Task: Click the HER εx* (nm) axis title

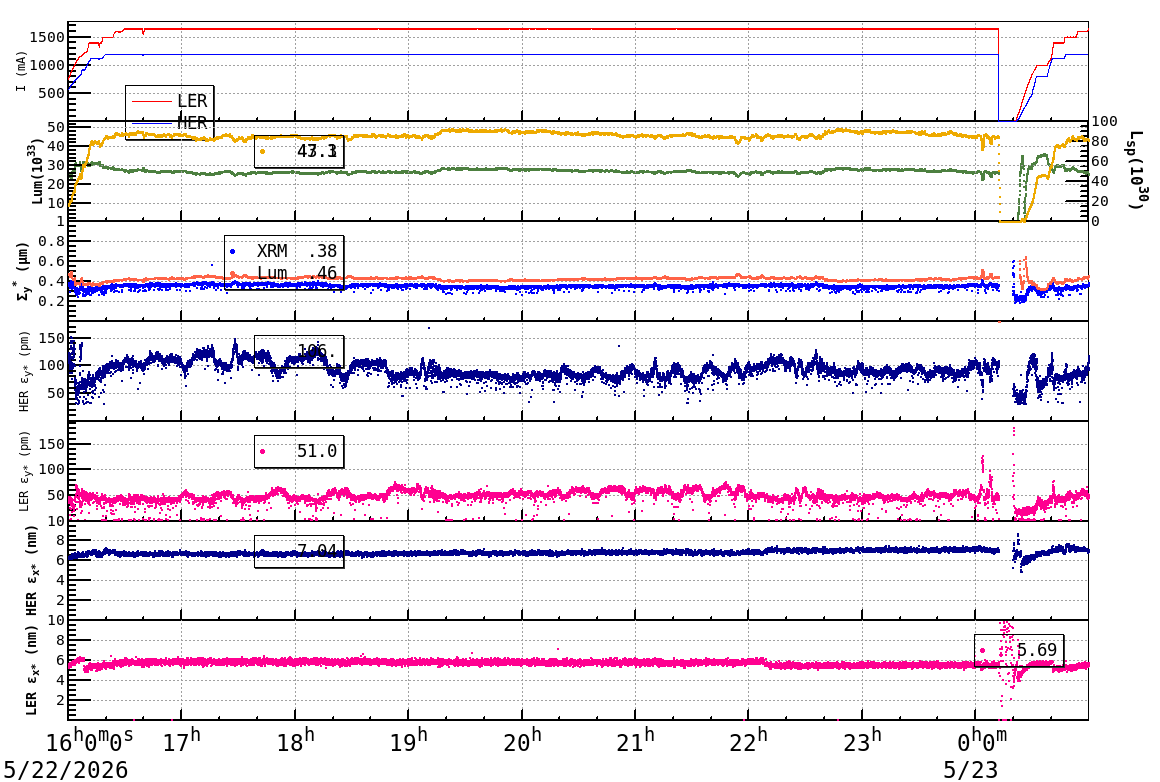Action: 30,570
